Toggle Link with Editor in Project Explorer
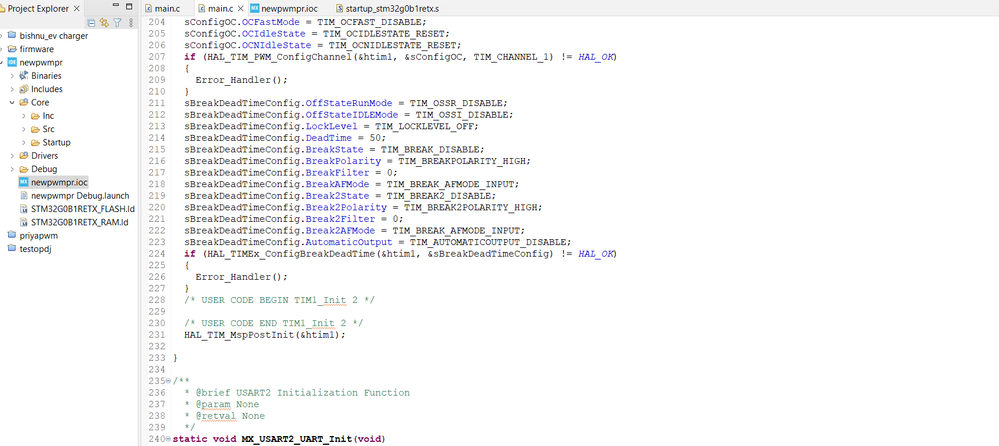The image size is (999, 446). [x=104, y=22]
